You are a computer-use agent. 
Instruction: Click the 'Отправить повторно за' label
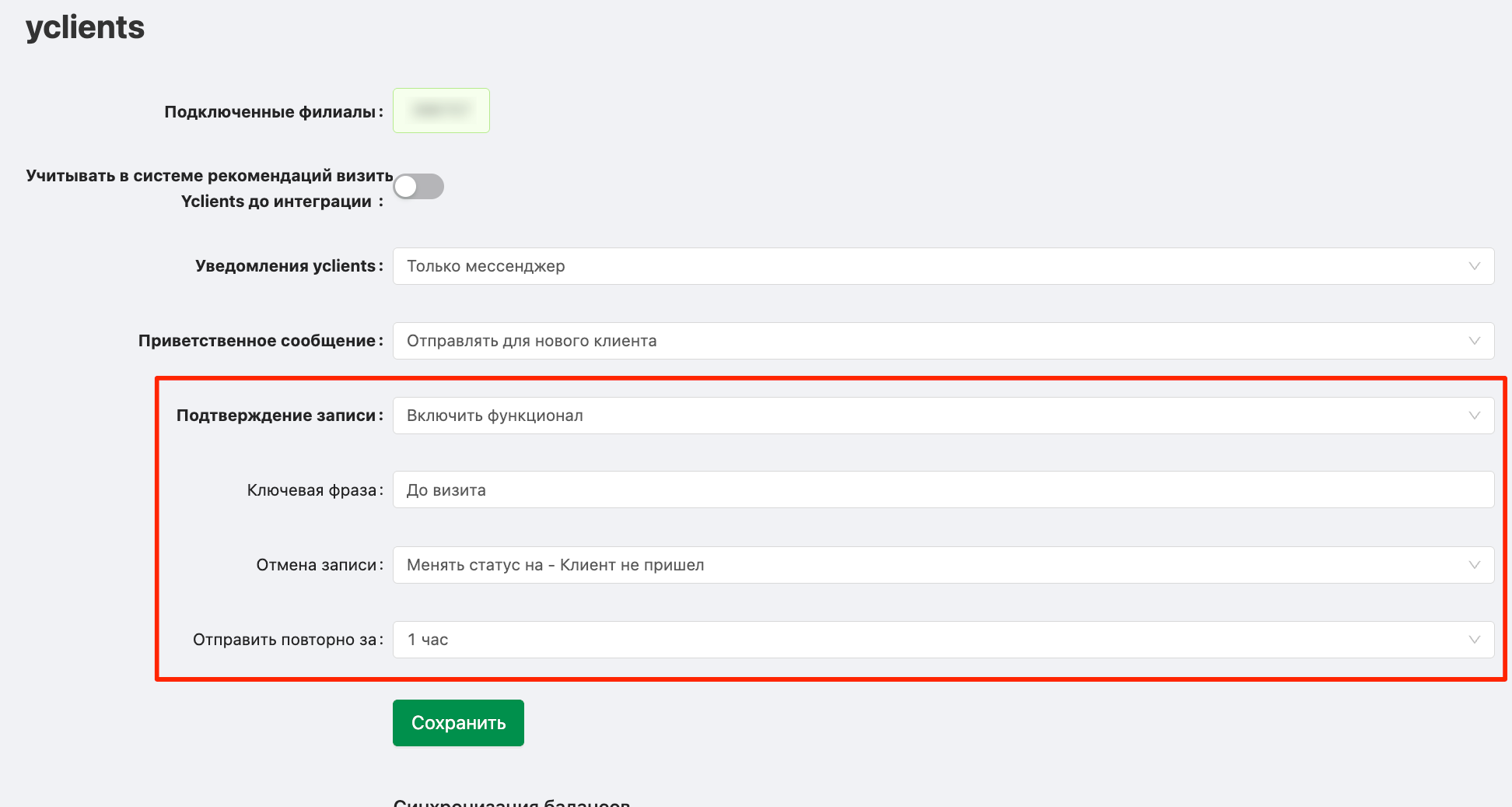(x=285, y=640)
